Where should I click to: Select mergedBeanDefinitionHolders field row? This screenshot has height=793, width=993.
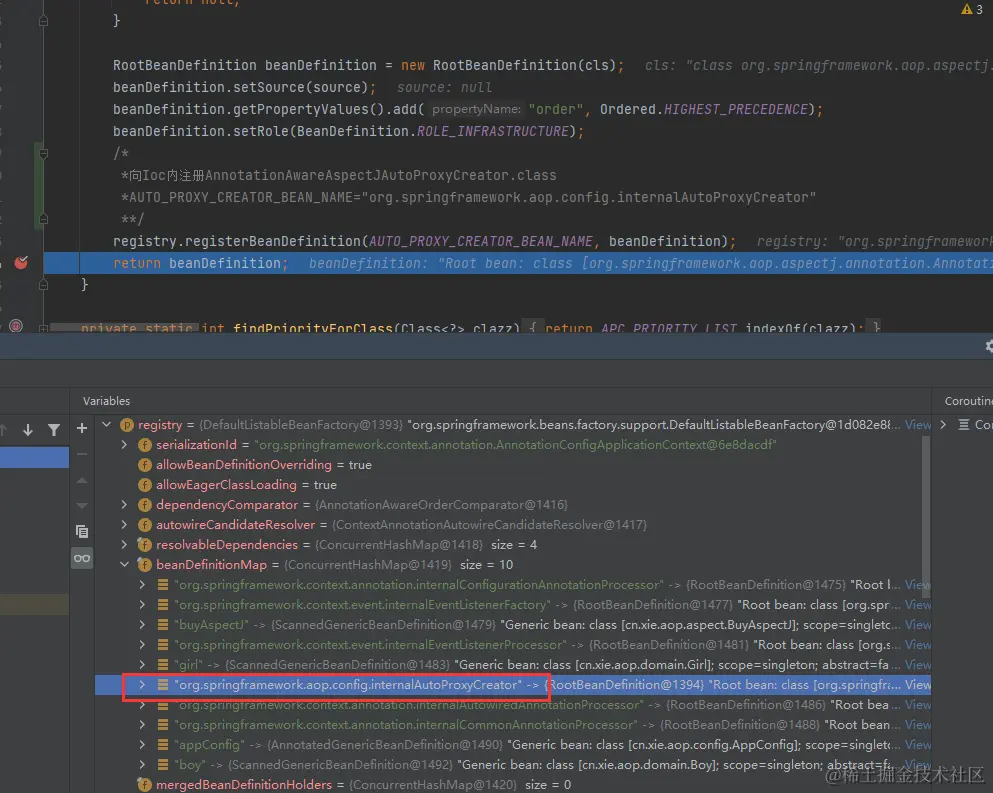[513, 785]
